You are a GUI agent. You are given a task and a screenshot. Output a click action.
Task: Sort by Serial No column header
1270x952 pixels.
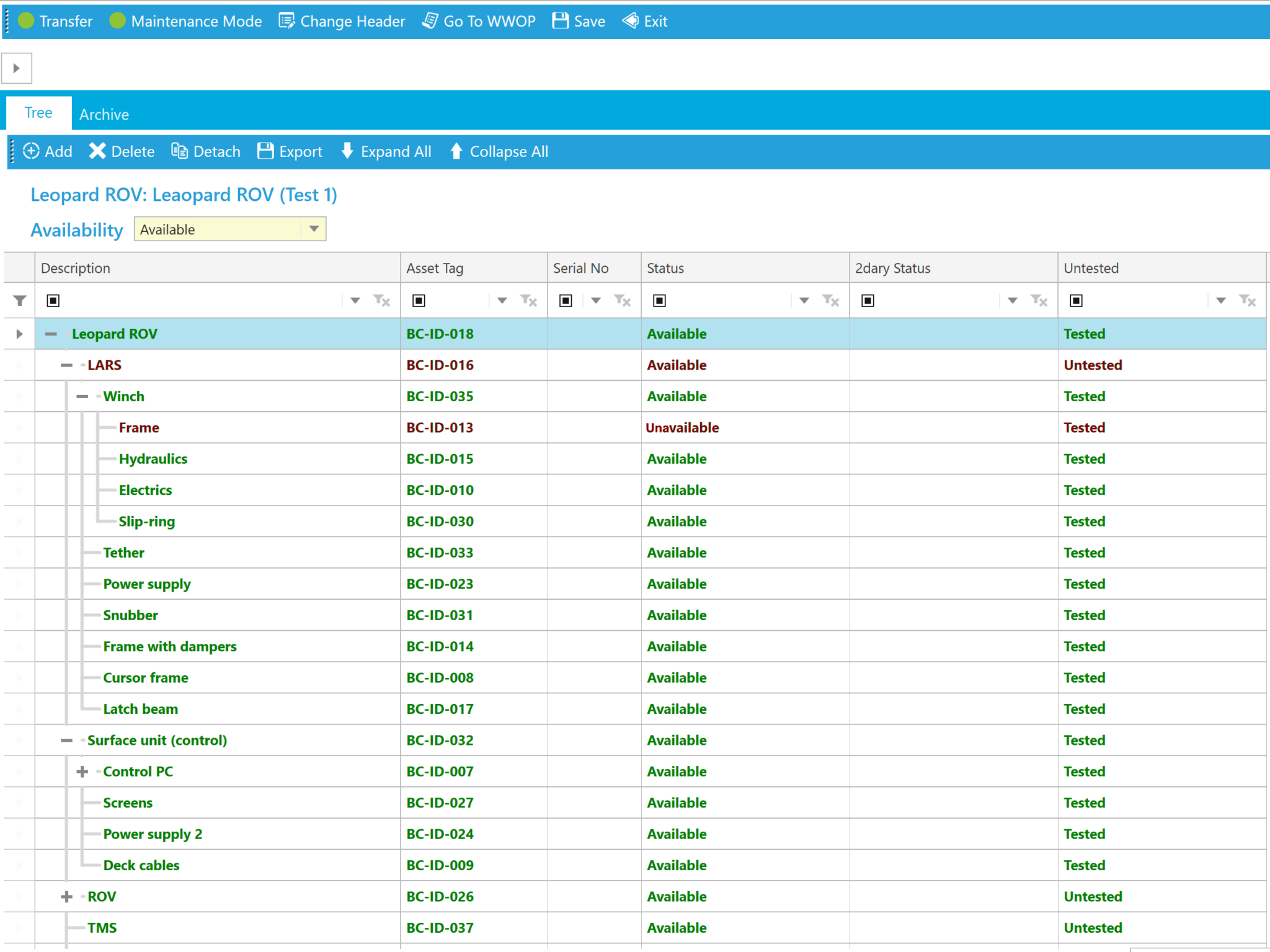pos(594,268)
